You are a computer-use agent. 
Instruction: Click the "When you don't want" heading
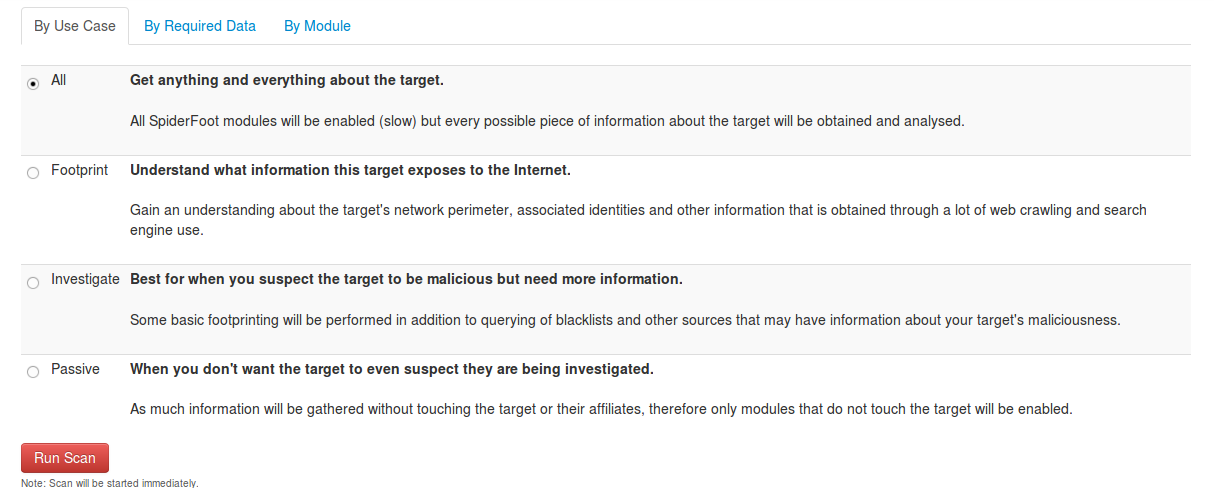pyautogui.click(x=391, y=369)
